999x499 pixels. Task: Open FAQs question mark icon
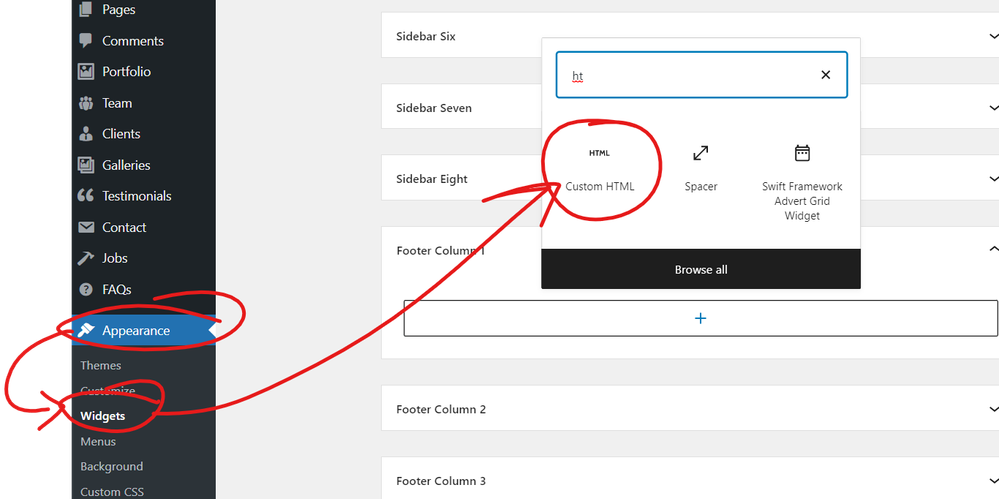(85, 289)
